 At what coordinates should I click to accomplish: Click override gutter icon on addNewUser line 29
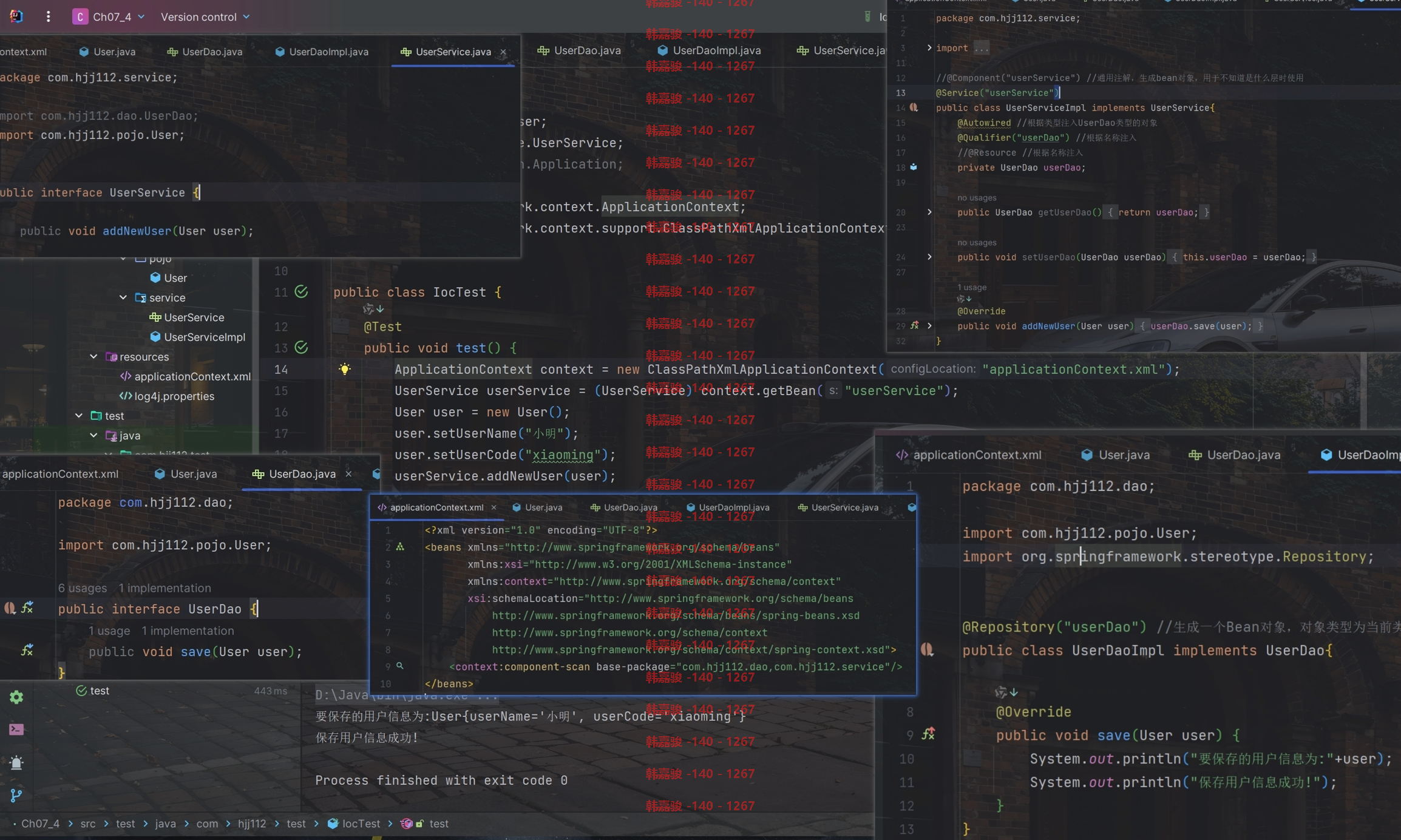[915, 326]
